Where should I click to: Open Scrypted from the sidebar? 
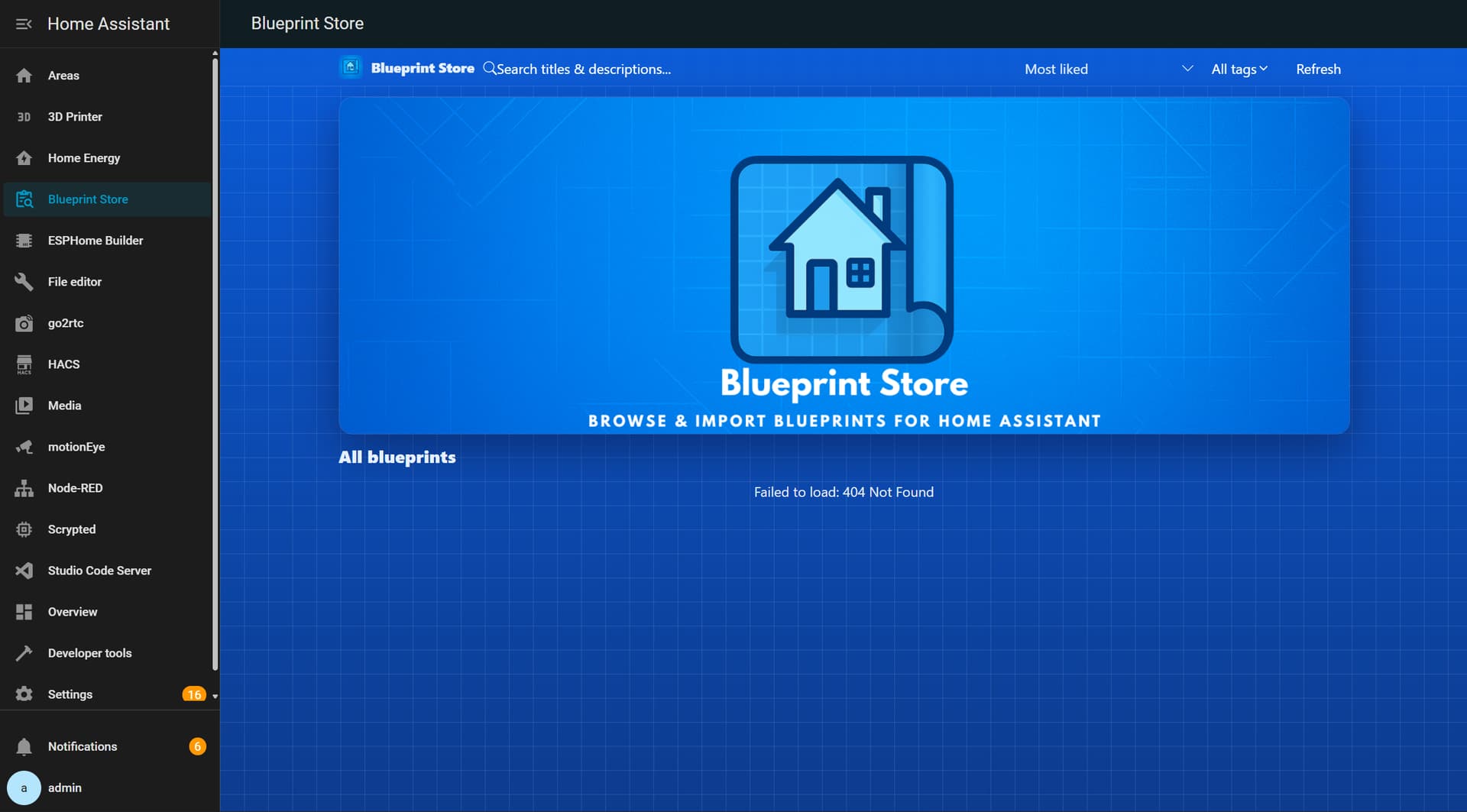coord(107,529)
